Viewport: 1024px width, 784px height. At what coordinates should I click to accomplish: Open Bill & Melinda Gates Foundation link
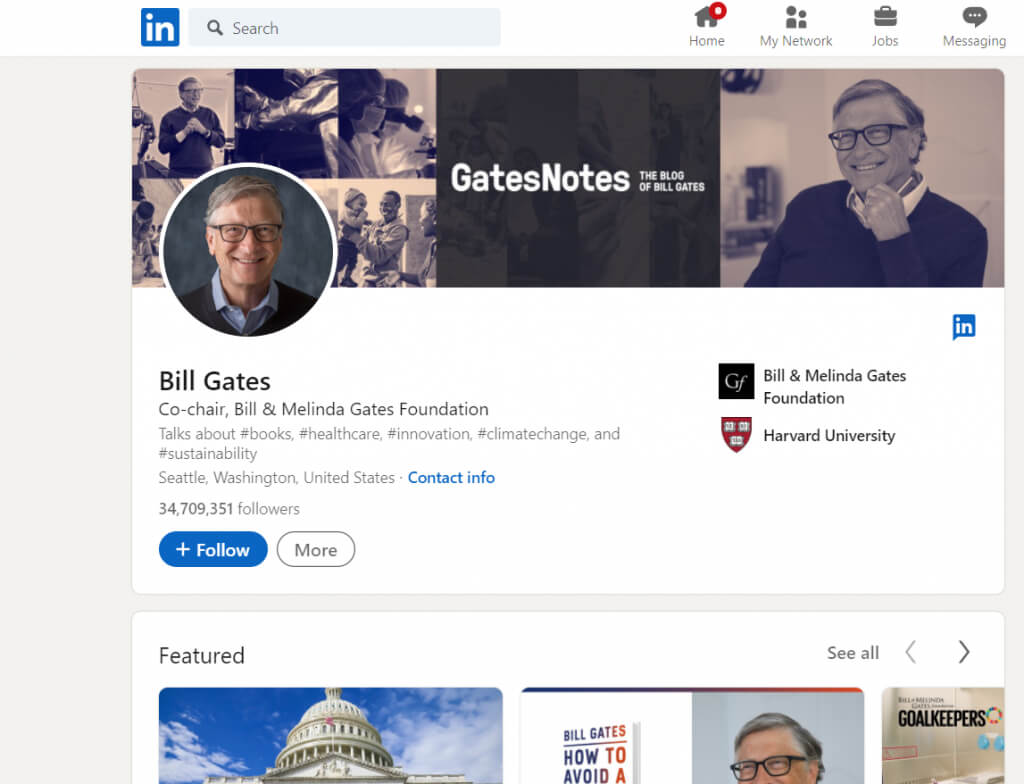pyautogui.click(x=835, y=387)
